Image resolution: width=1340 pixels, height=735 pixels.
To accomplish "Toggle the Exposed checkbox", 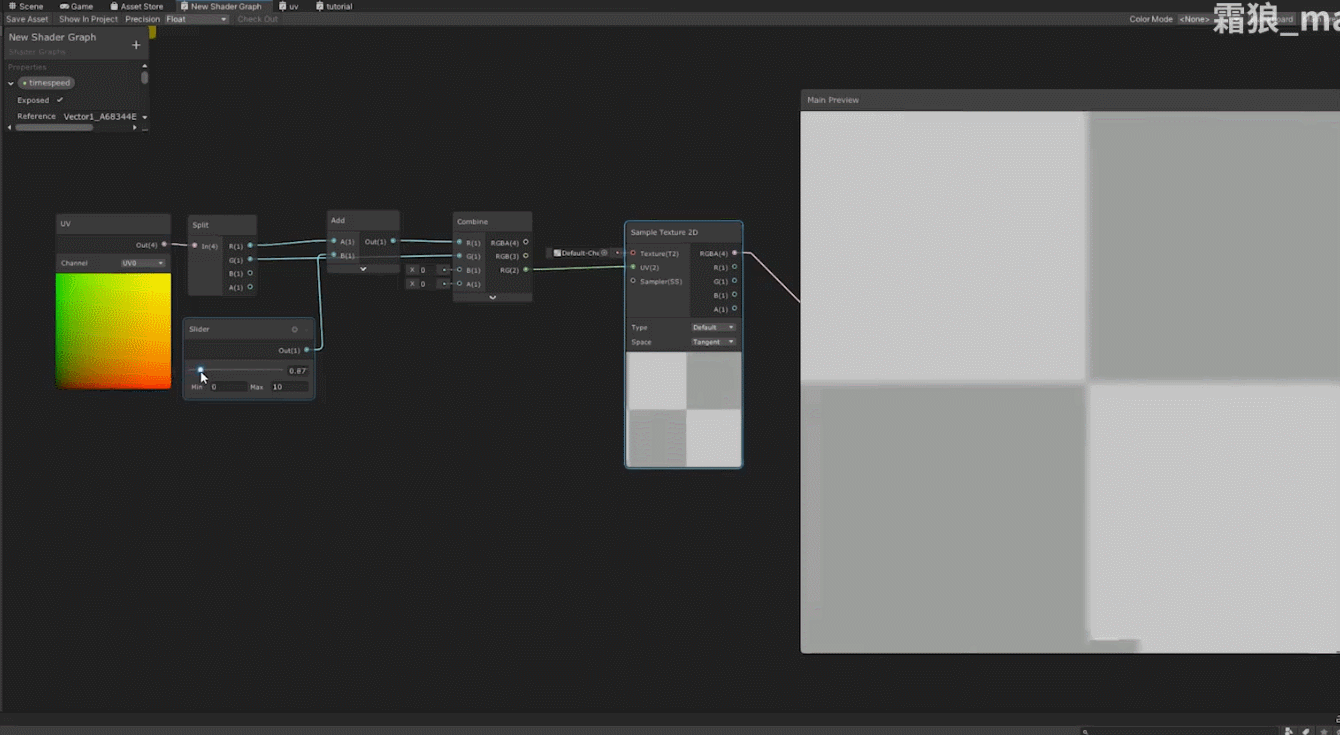I will click(x=60, y=100).
